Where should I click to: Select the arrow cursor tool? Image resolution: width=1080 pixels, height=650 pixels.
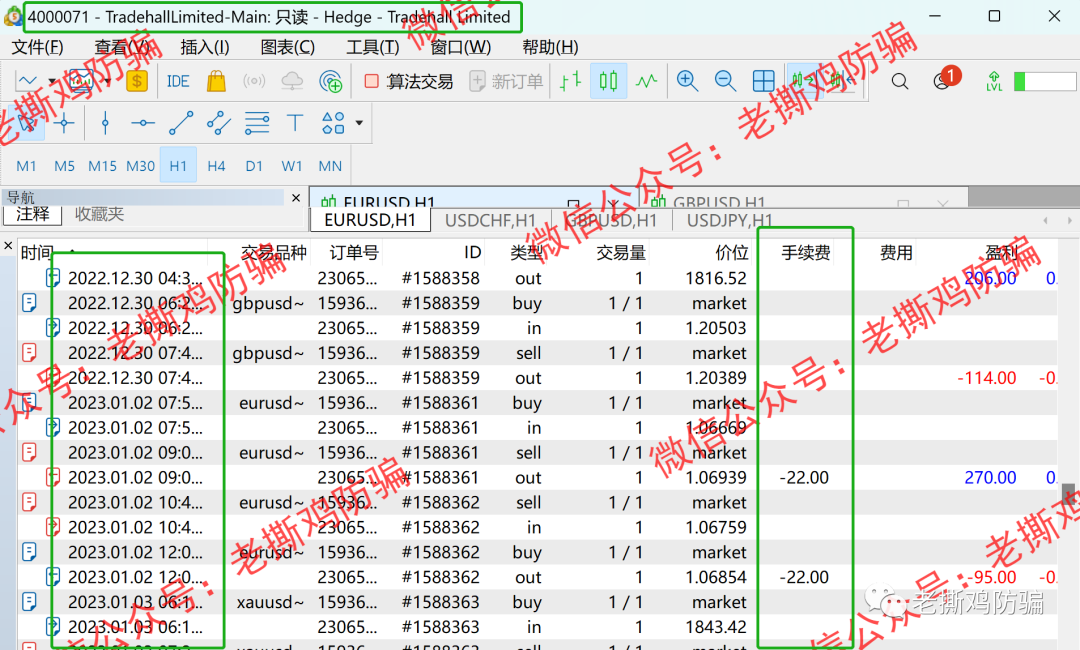[28, 123]
